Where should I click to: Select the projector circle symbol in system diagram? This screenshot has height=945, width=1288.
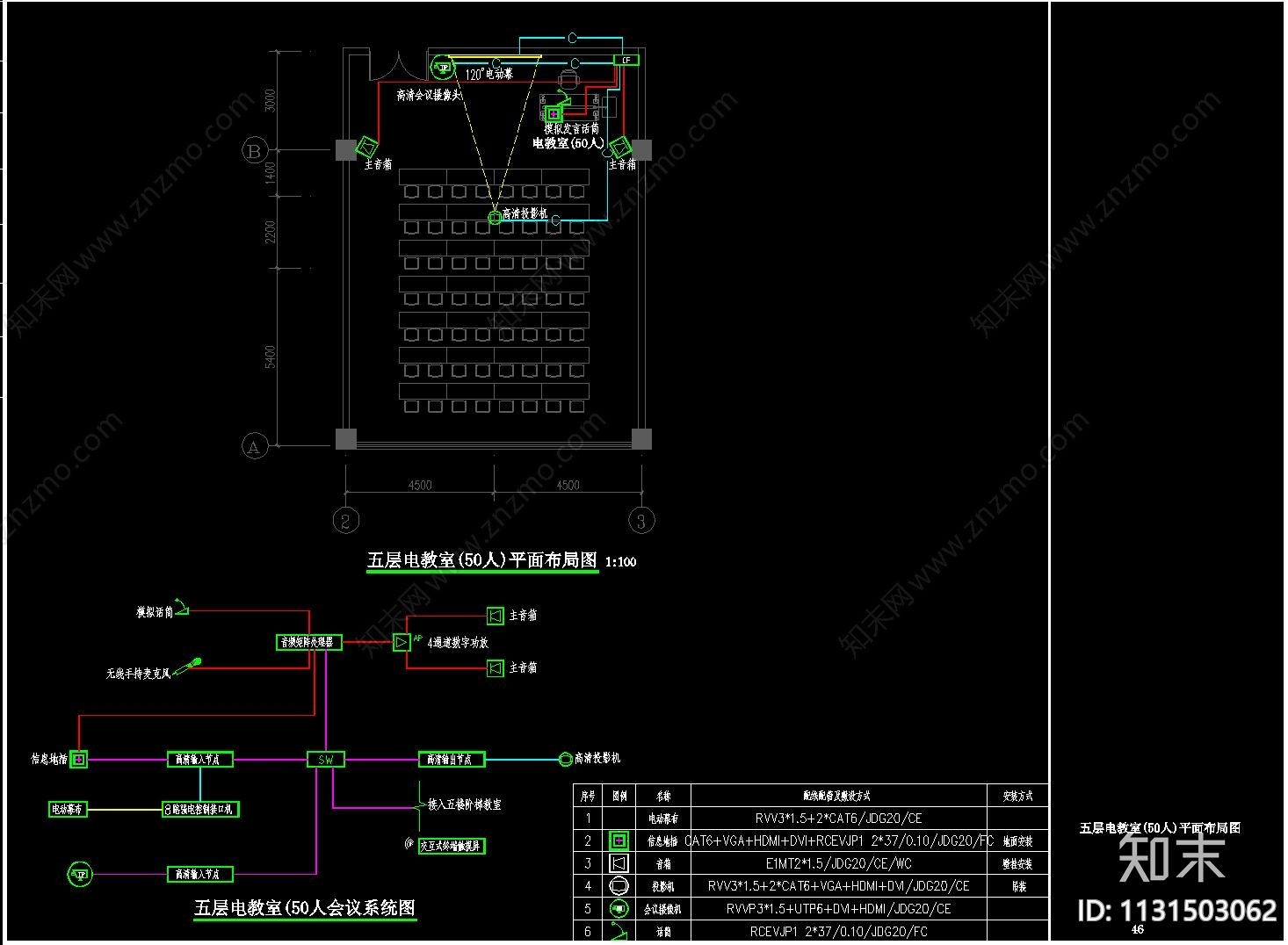(x=566, y=759)
